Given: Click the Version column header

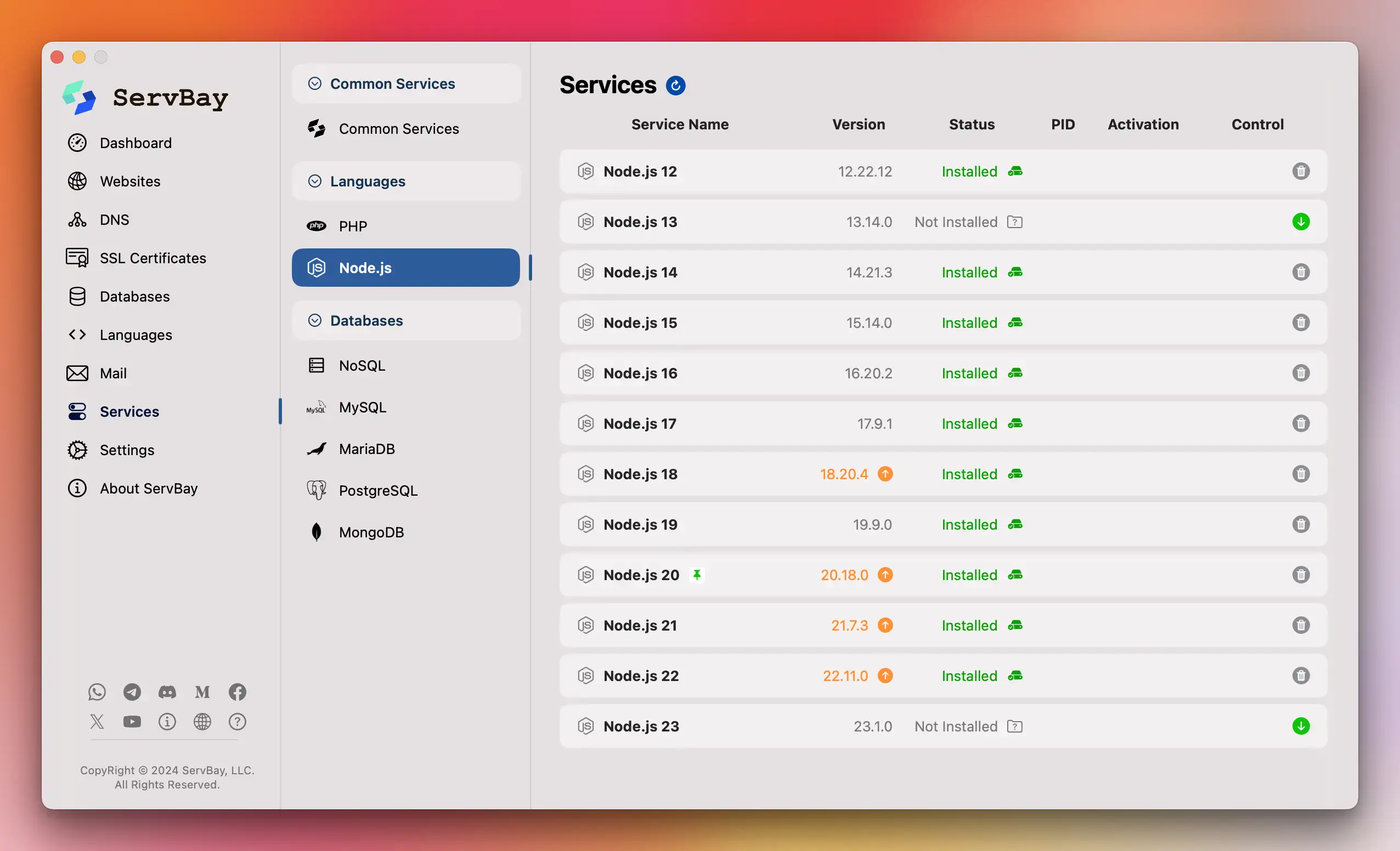Looking at the screenshot, I should [859, 124].
